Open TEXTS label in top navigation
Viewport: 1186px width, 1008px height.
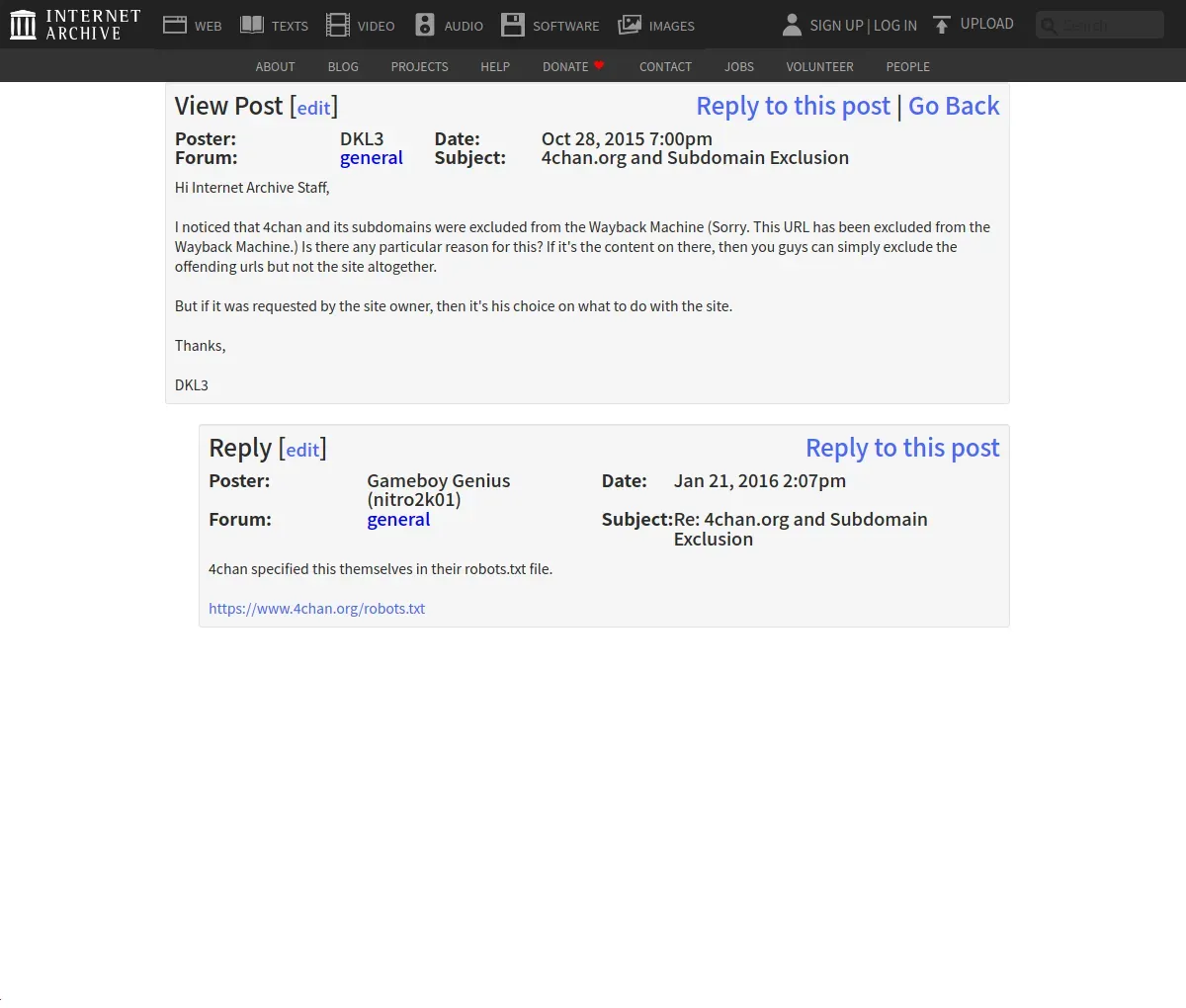tap(290, 26)
